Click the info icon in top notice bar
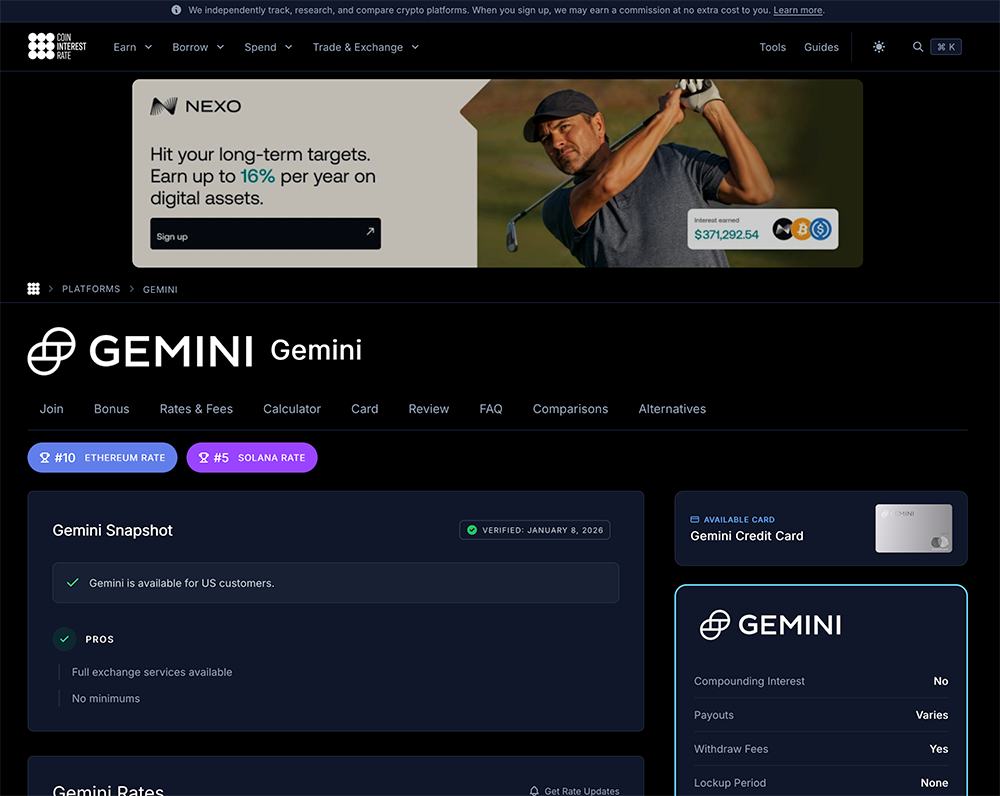Image resolution: width=1000 pixels, height=796 pixels. (176, 10)
